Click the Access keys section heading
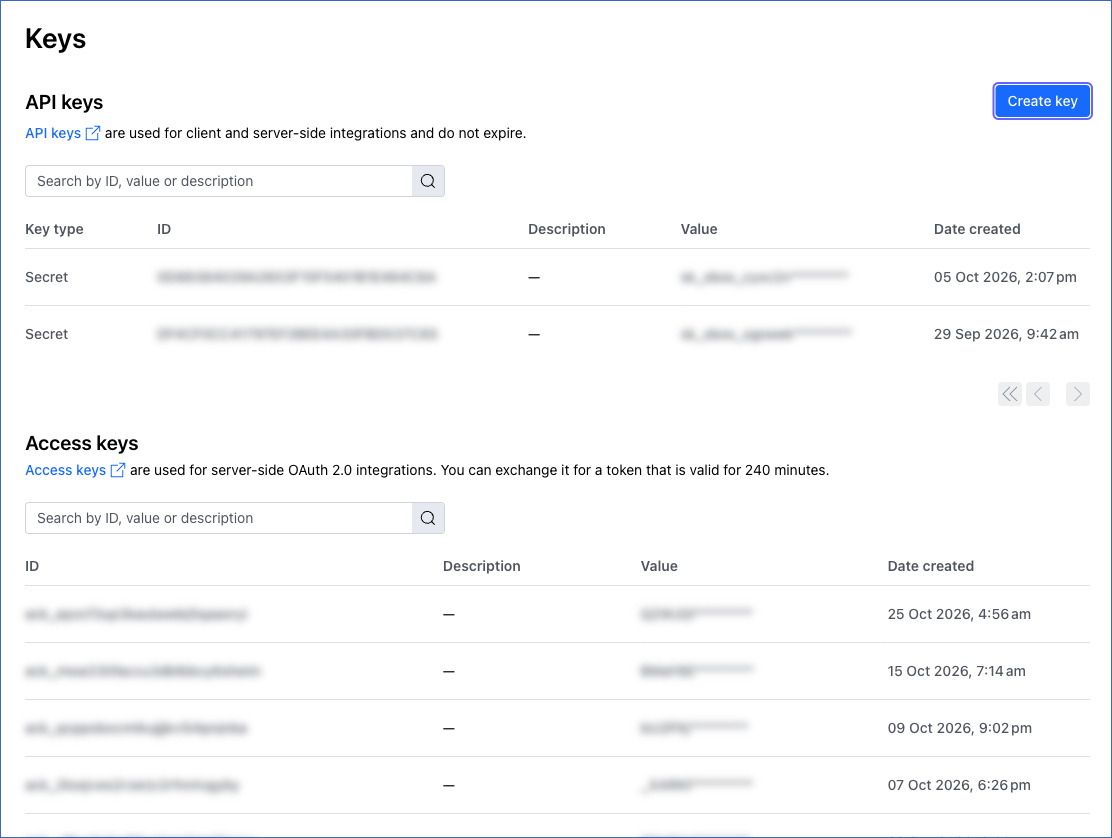 pos(82,443)
